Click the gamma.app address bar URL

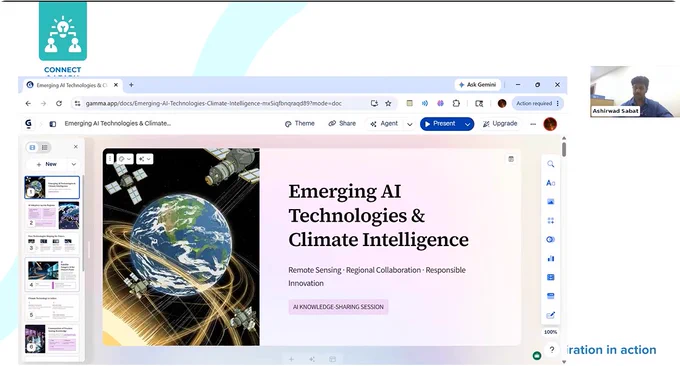pos(213,103)
